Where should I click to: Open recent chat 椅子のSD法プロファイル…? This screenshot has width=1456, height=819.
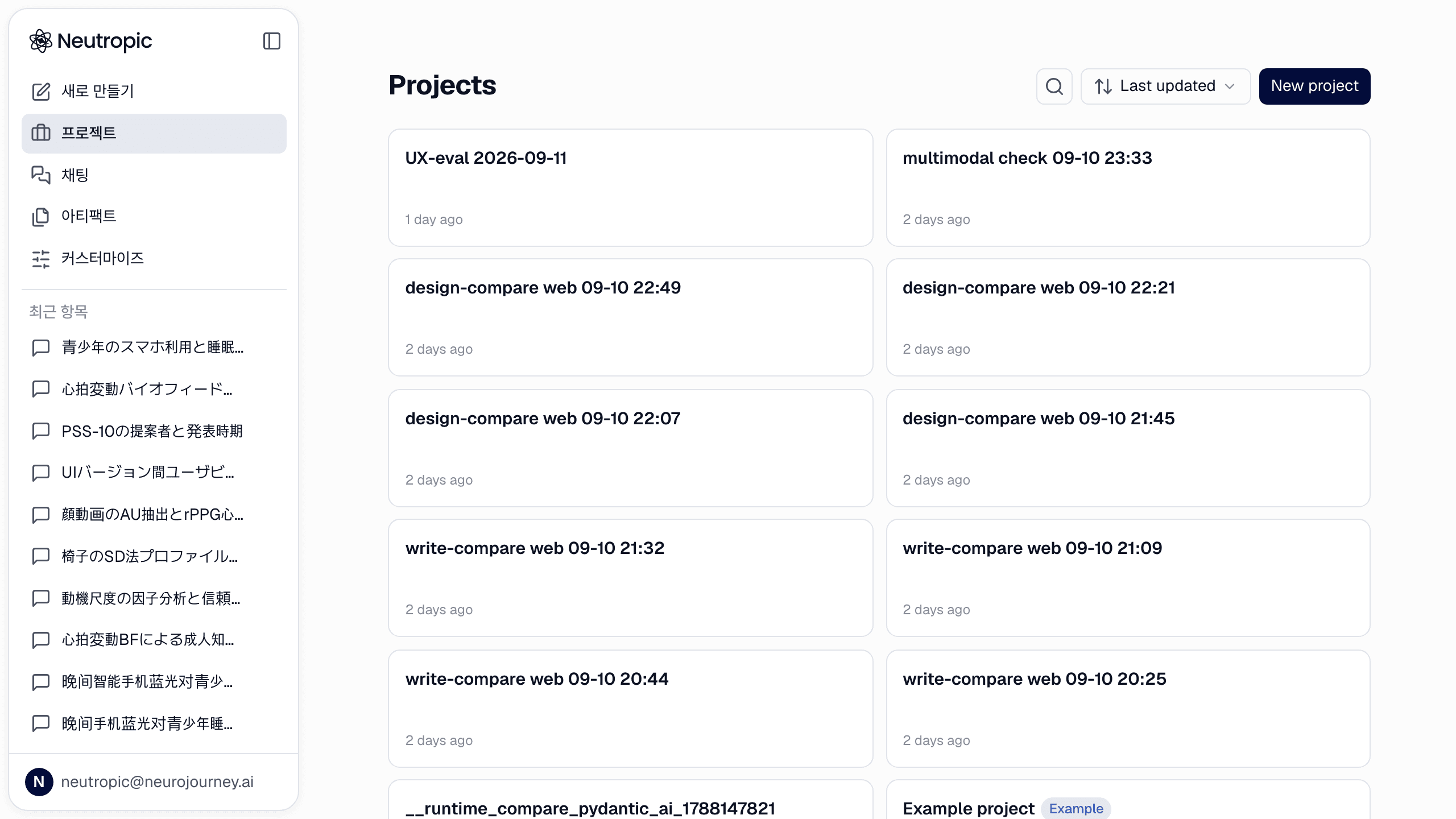[154, 556]
